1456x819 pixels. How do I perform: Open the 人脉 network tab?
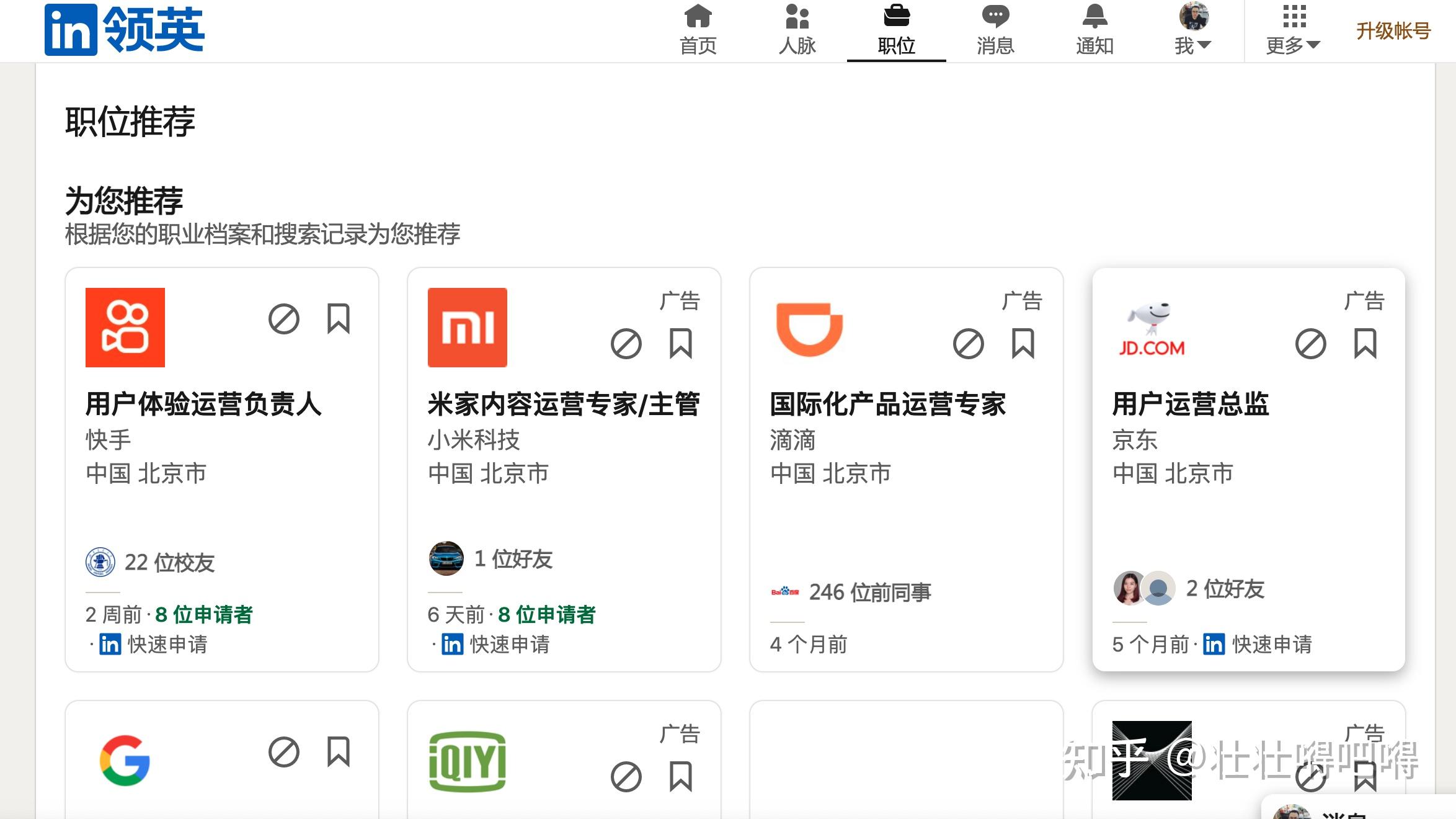pyautogui.click(x=797, y=30)
